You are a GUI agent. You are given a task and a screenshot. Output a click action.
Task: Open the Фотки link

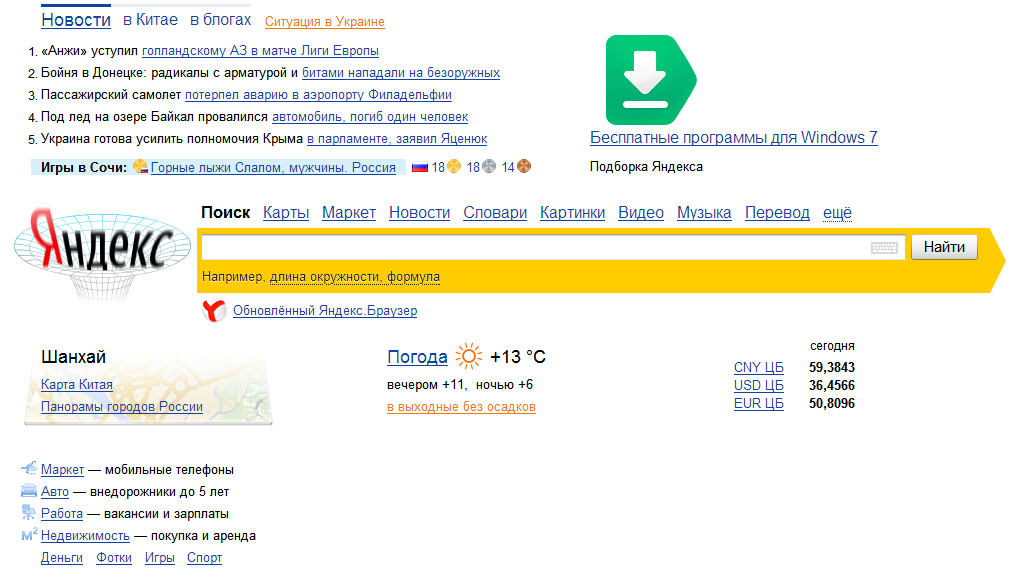114,558
